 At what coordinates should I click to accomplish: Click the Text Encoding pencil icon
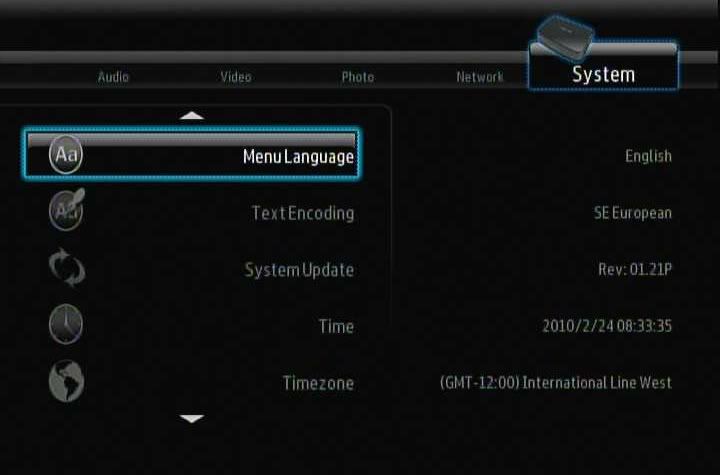(x=66, y=212)
